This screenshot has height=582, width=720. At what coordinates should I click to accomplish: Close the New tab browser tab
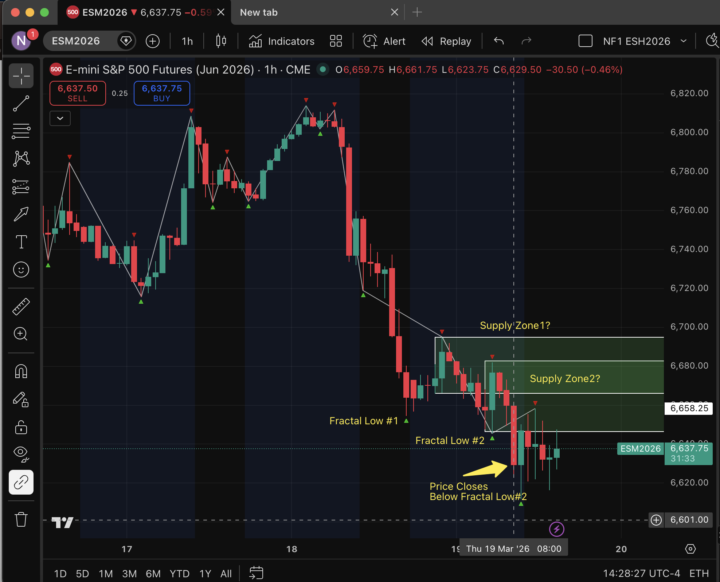[x=394, y=12]
